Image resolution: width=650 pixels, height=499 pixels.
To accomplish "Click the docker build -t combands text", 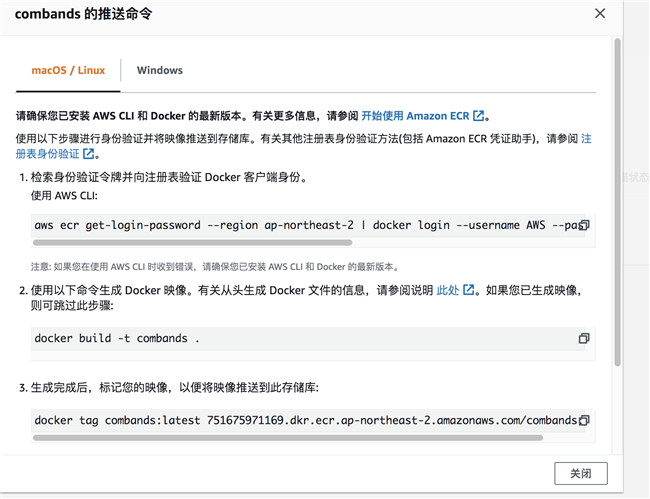I will point(117,338).
